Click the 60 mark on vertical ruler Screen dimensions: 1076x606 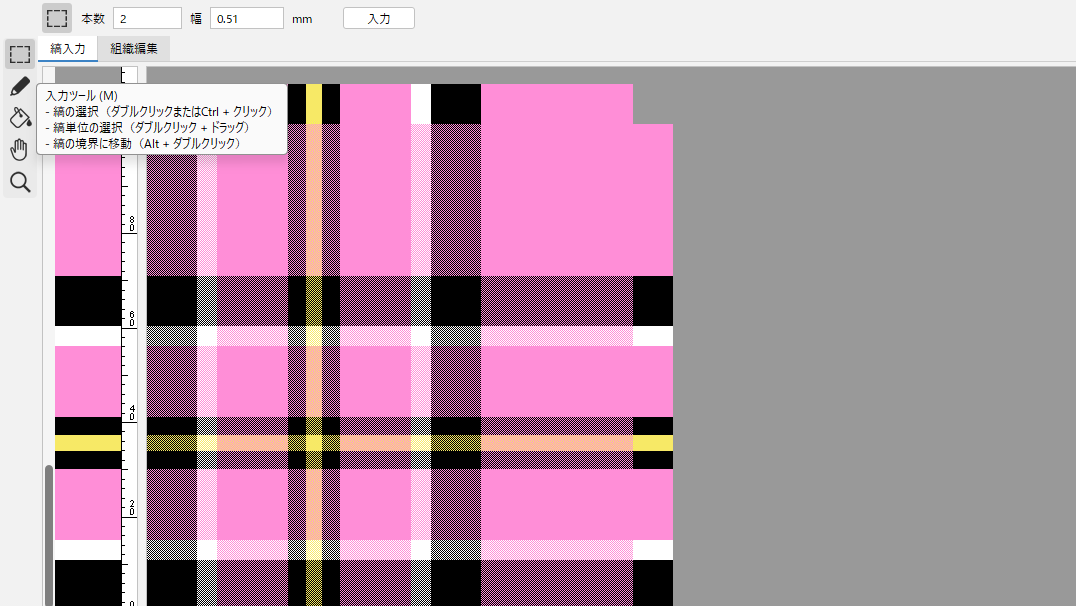[131, 318]
